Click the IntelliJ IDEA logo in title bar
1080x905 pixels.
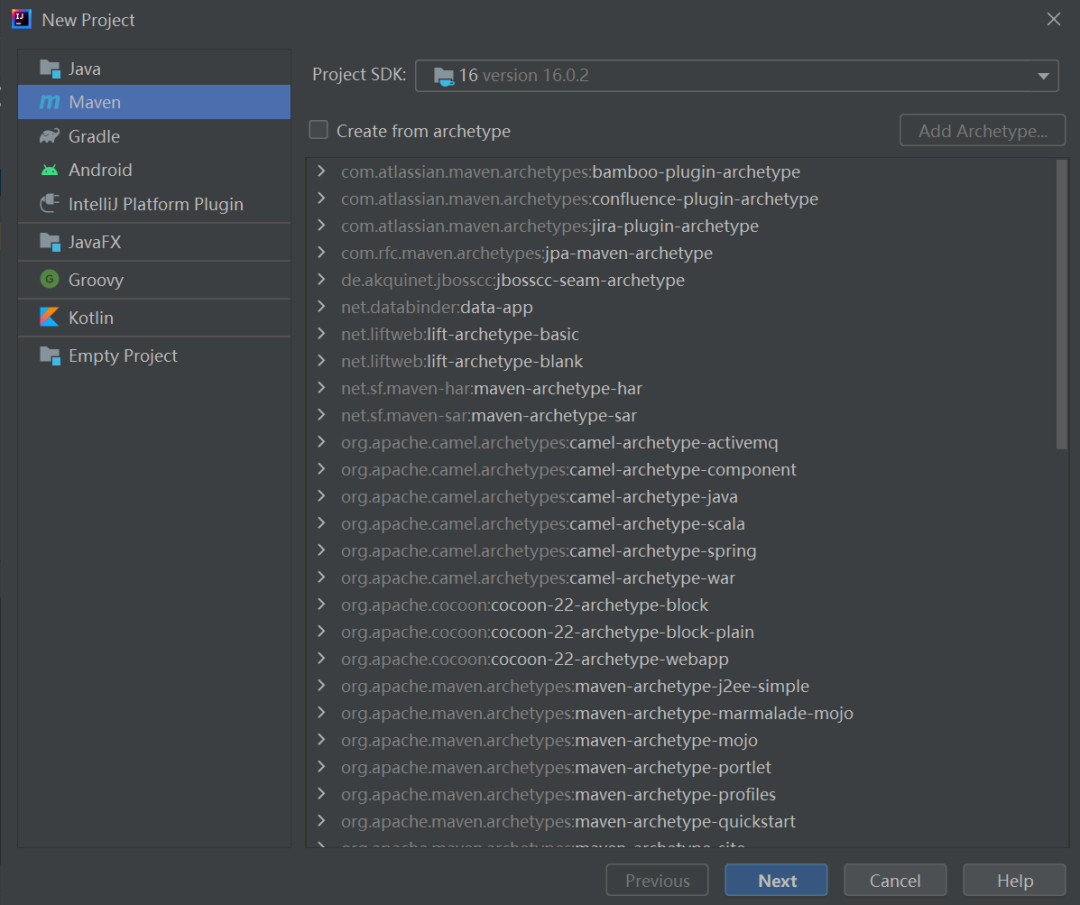tap(21, 19)
